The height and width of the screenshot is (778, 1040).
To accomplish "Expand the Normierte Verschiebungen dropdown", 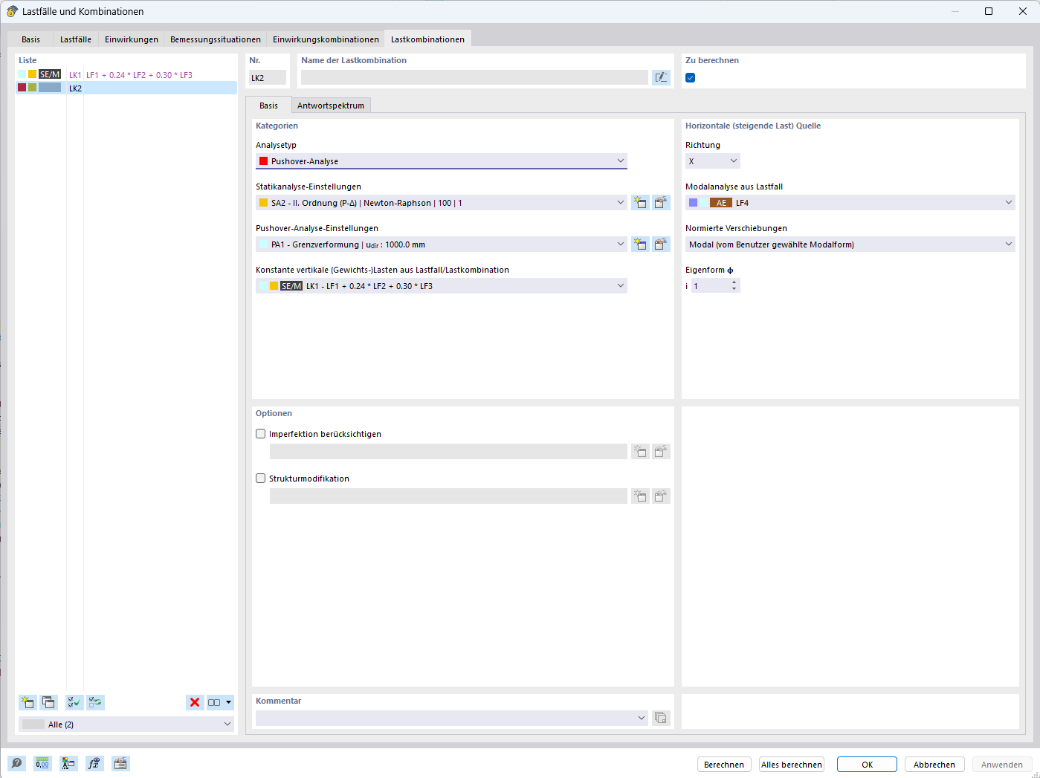I will click(x=850, y=245).
